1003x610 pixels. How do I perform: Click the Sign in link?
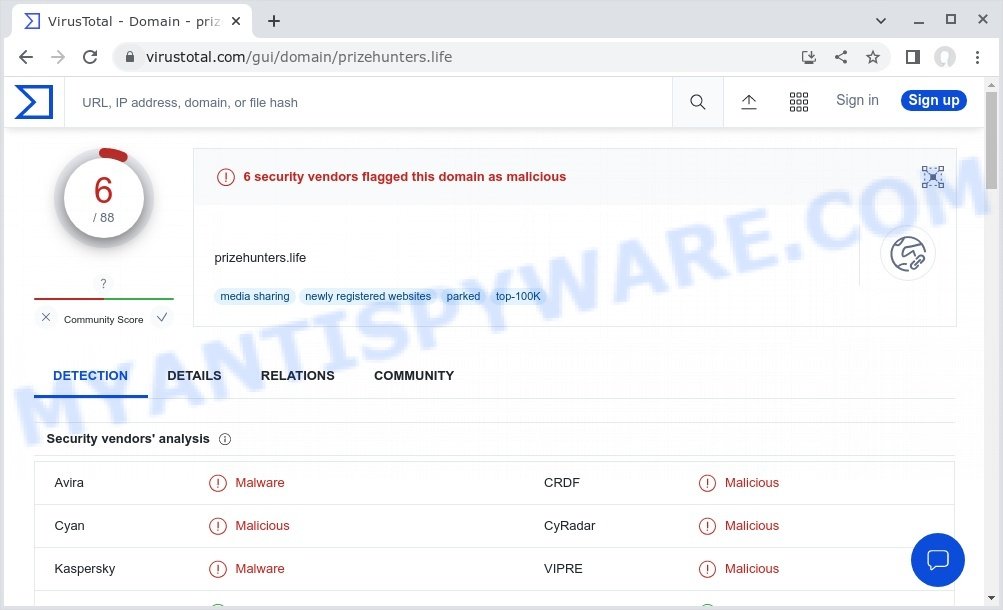click(857, 100)
